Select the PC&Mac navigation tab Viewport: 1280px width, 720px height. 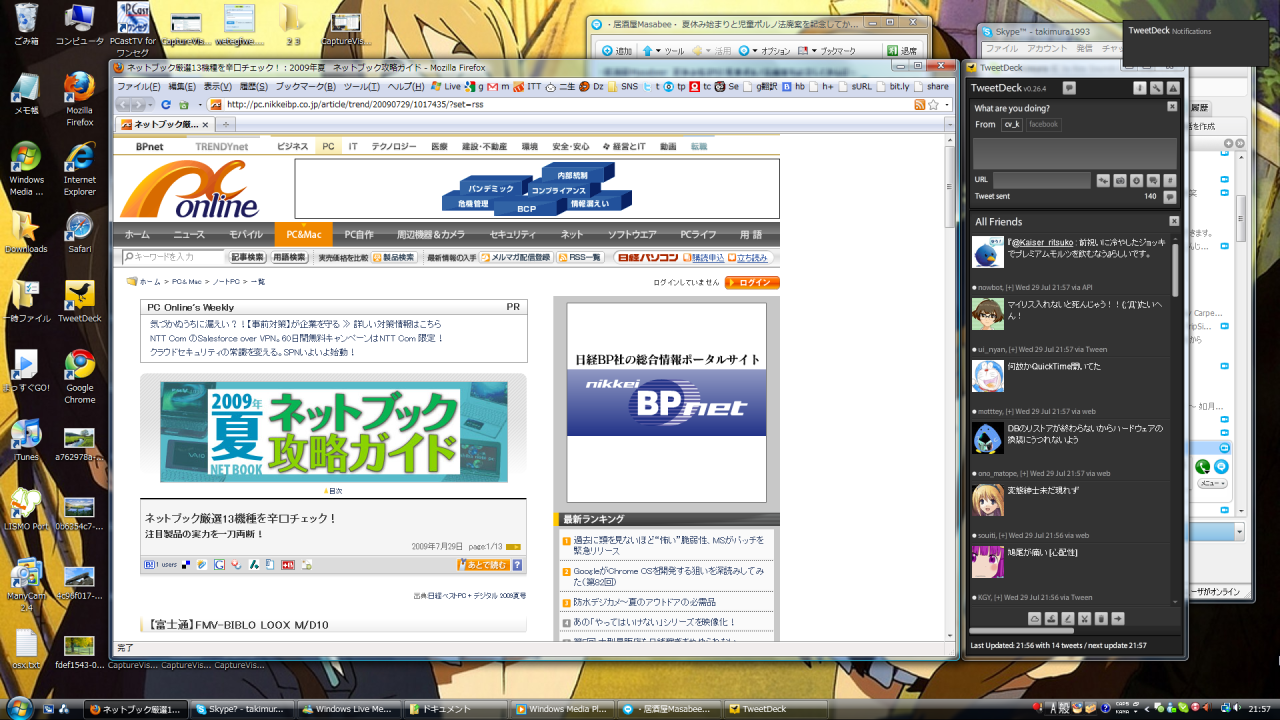click(x=303, y=234)
